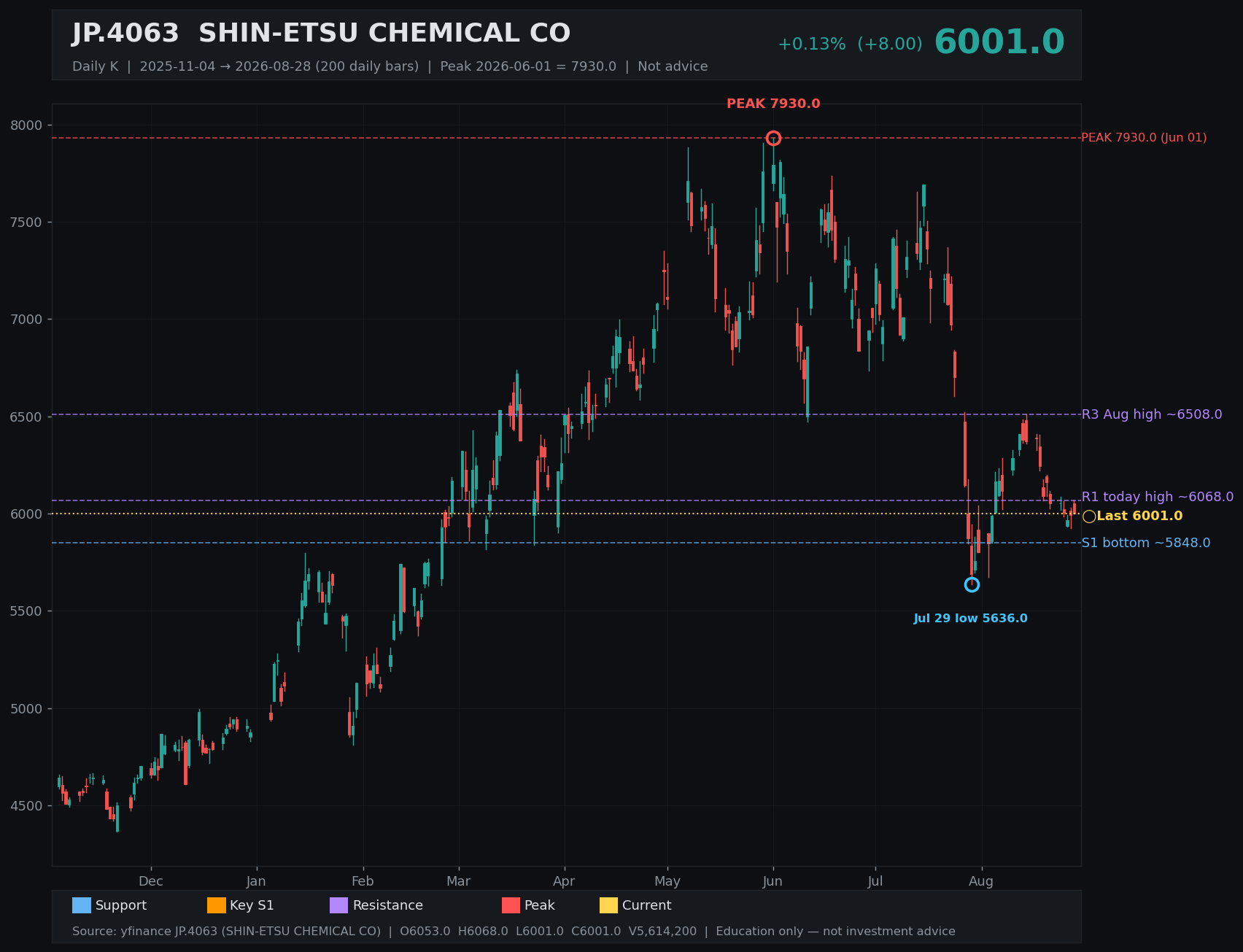Click the "Key S1" legend label
Image resolution: width=1243 pixels, height=952 pixels.
(252, 905)
